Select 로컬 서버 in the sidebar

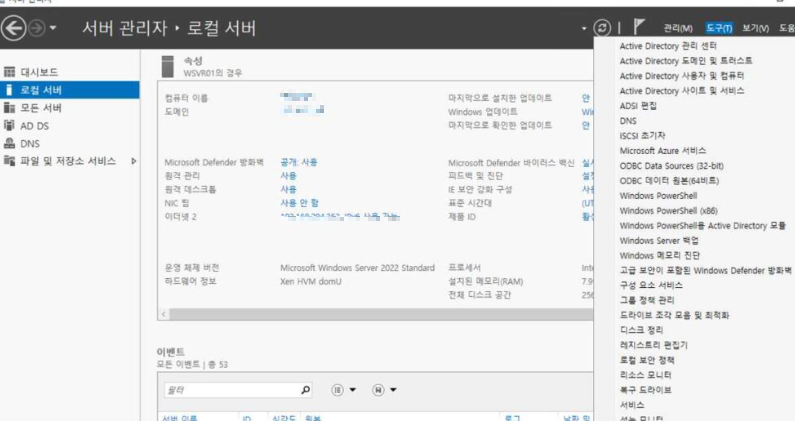[70, 90]
